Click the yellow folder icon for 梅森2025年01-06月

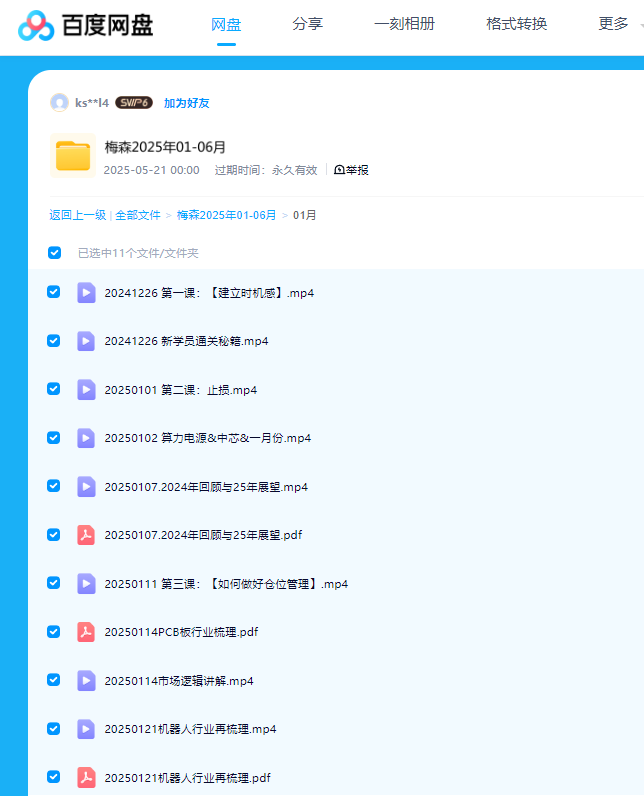coord(73,156)
